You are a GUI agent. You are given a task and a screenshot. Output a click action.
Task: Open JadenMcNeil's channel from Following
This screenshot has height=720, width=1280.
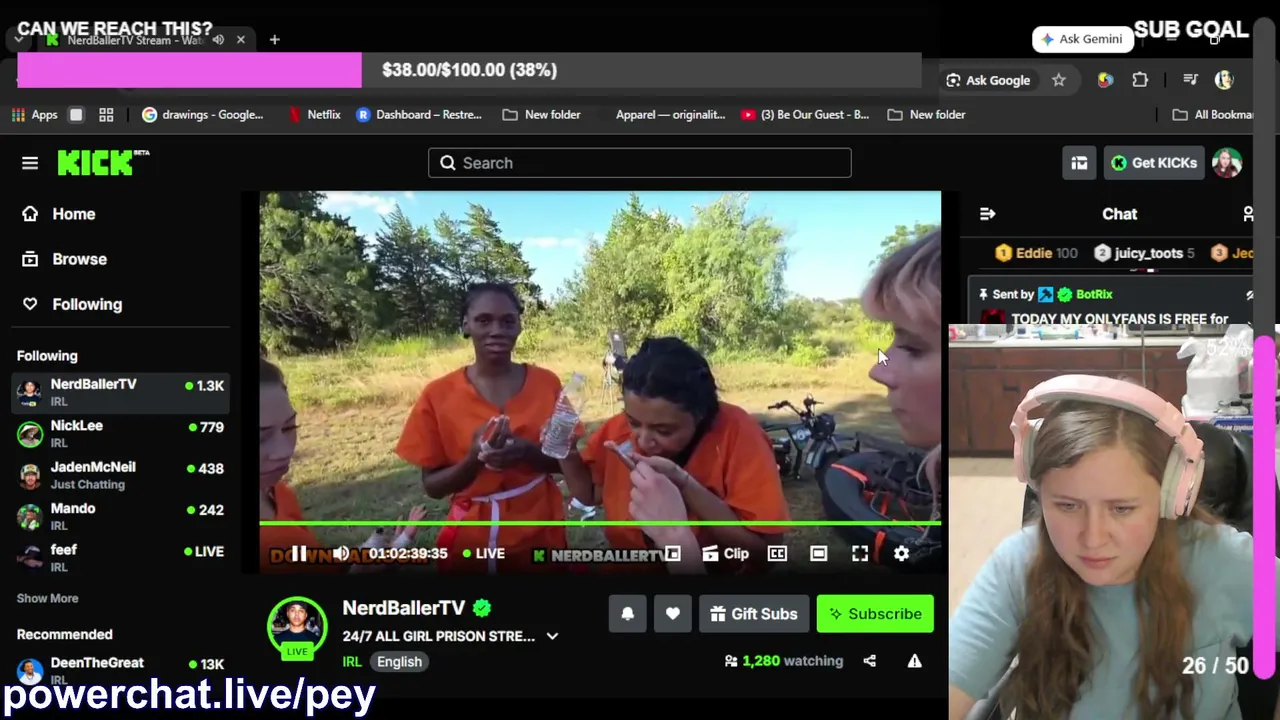(x=120, y=475)
